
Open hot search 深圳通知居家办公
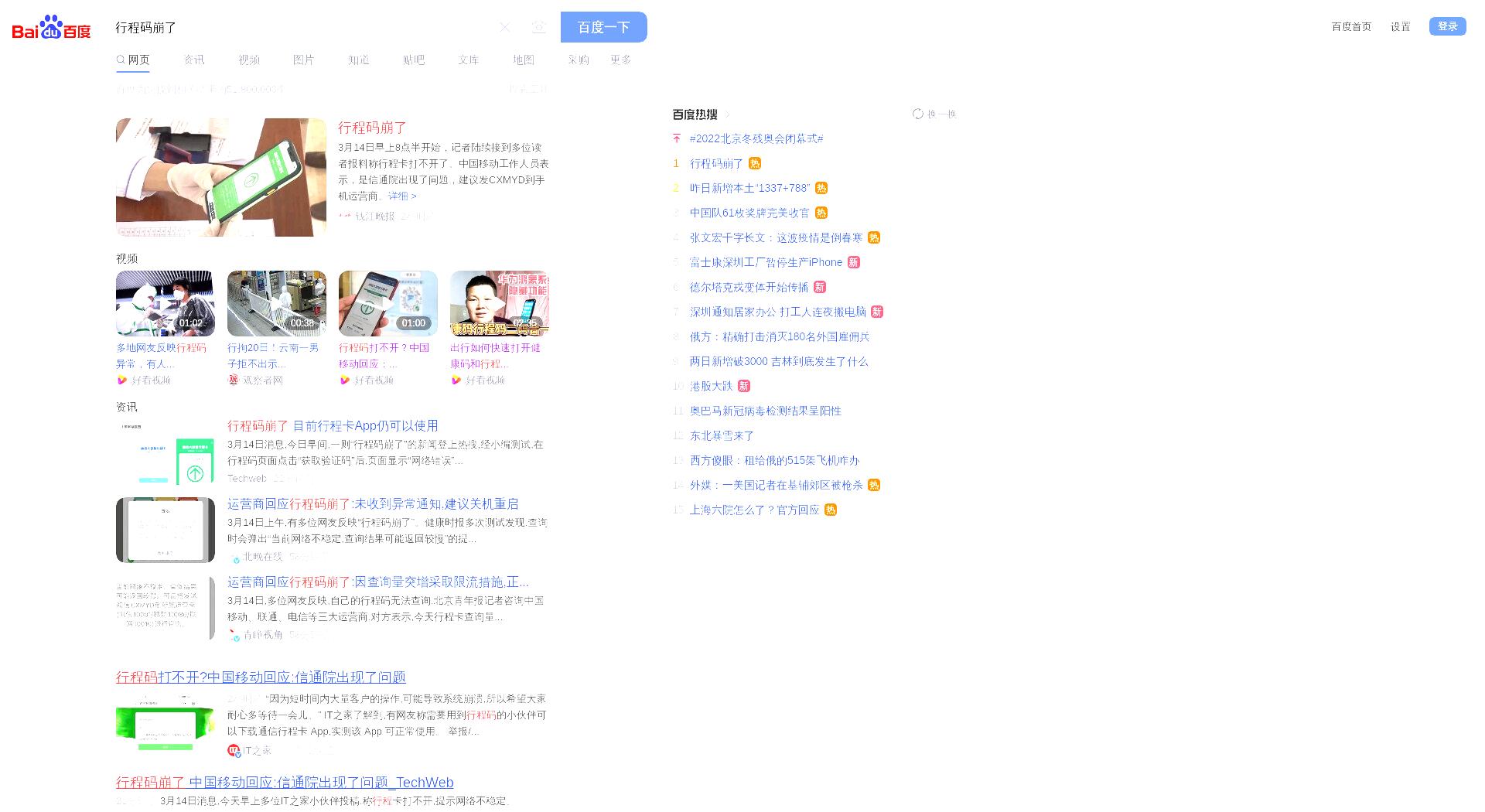tap(778, 312)
